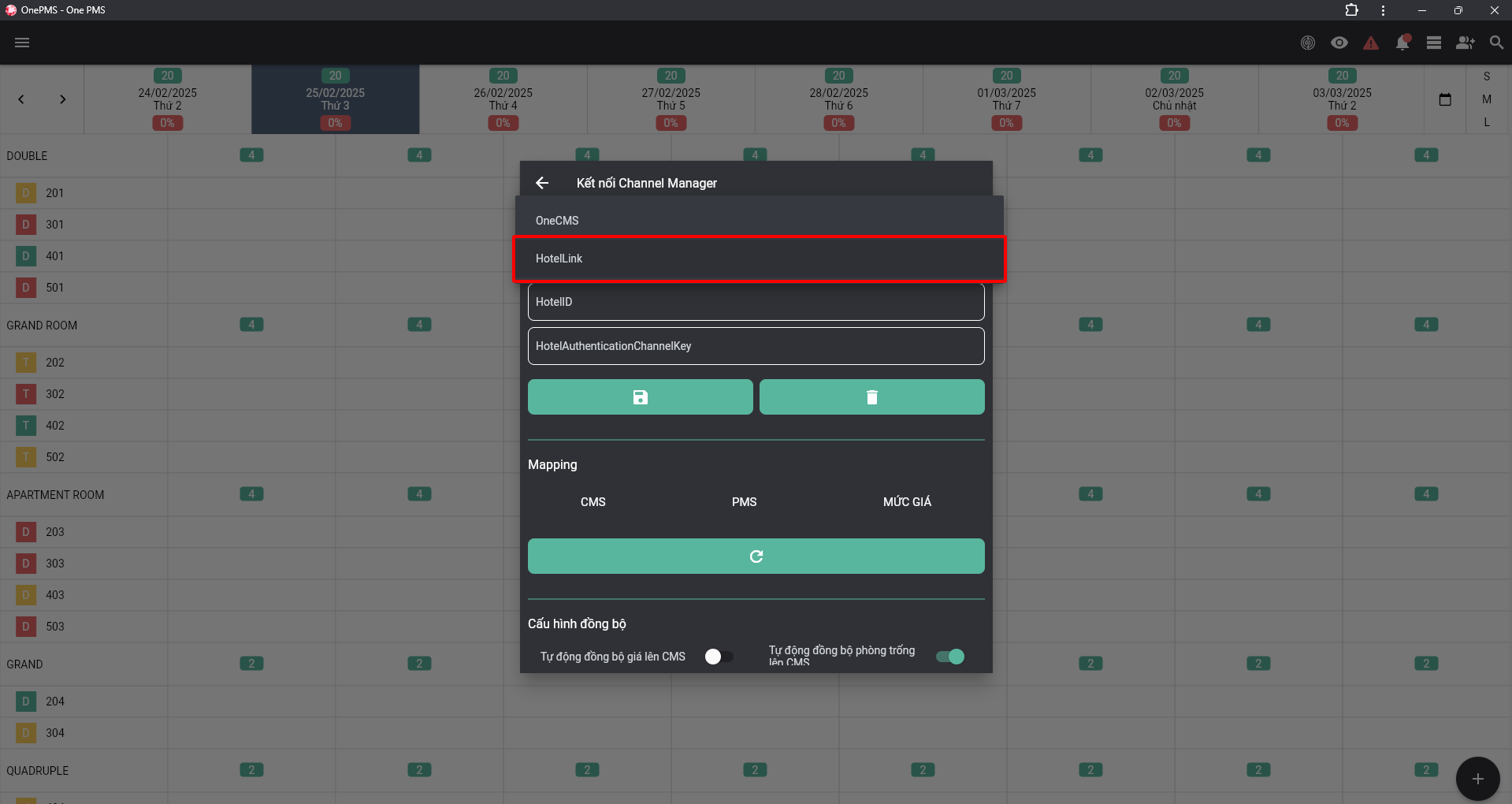This screenshot has height=804, width=1512.
Task: Click the add guest group icon
Action: (x=1466, y=43)
